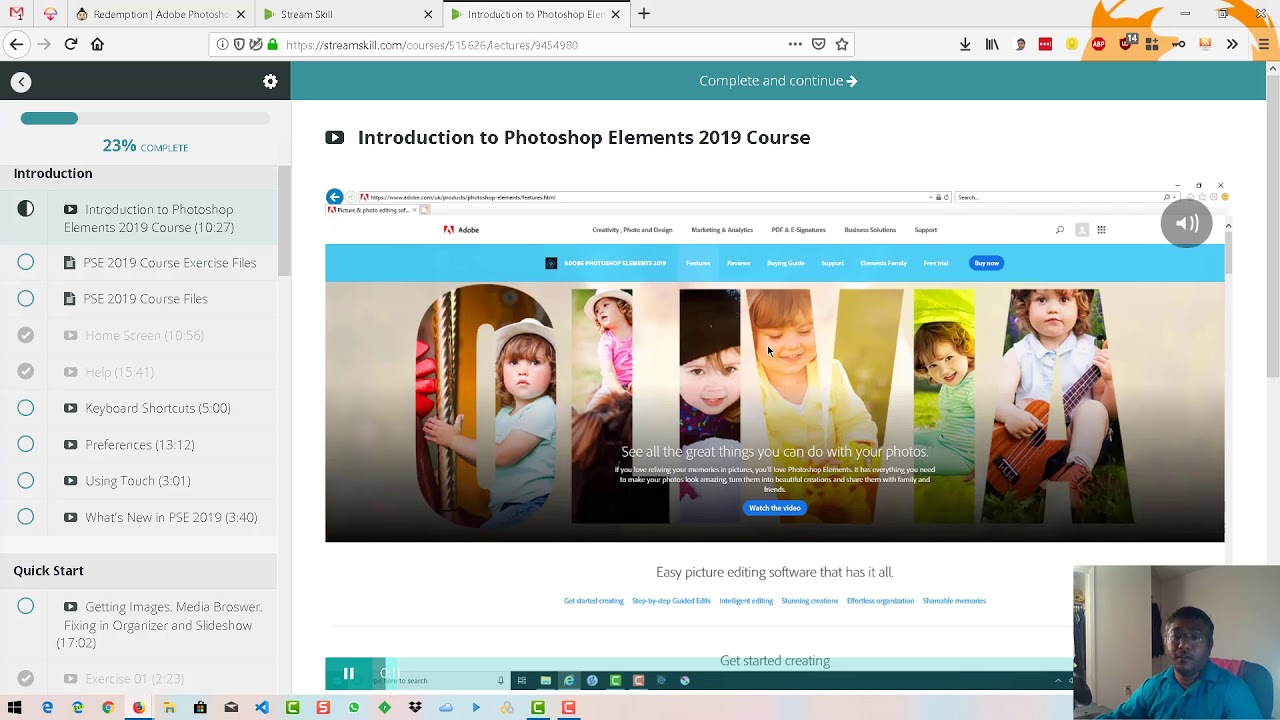Screen dimensions: 1280x720
Task: Click Complete and continue button
Action: pos(778,81)
